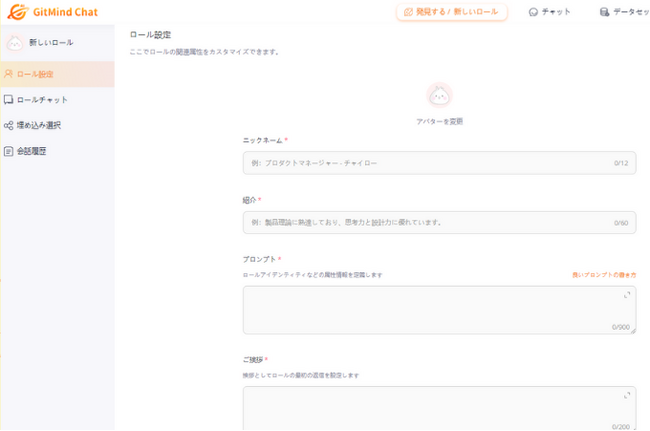
Task: Expand the プロンプト text area with expand icon
Action: (x=627, y=295)
